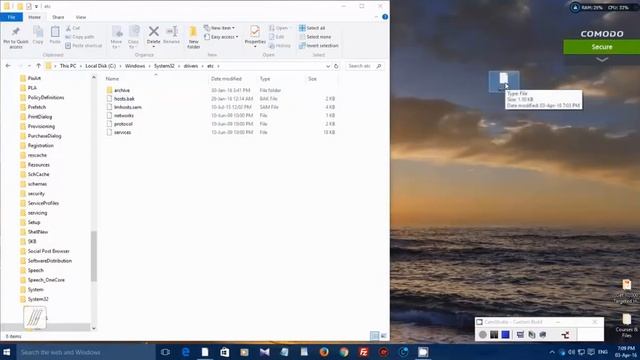The width and height of the screenshot is (640, 360).
Task: Open the Easy access dropdown
Action: click(221, 37)
